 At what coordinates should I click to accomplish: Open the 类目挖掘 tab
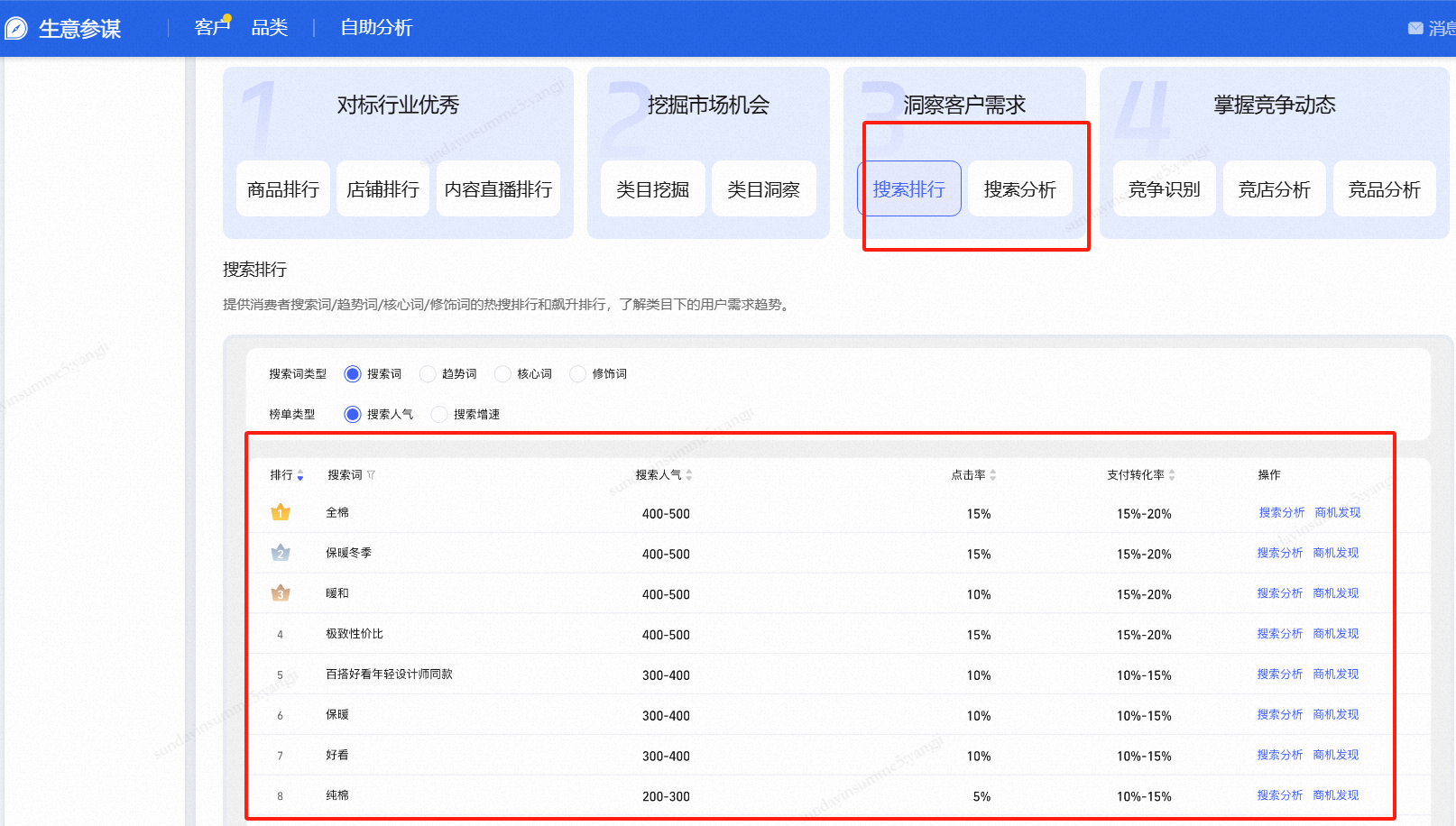(652, 189)
